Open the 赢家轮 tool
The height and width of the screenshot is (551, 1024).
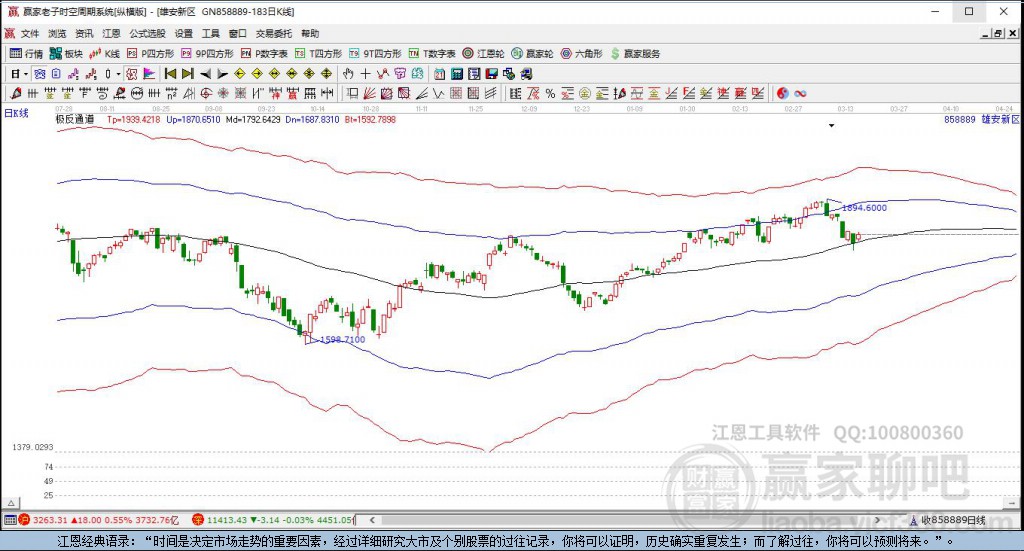click(532, 54)
